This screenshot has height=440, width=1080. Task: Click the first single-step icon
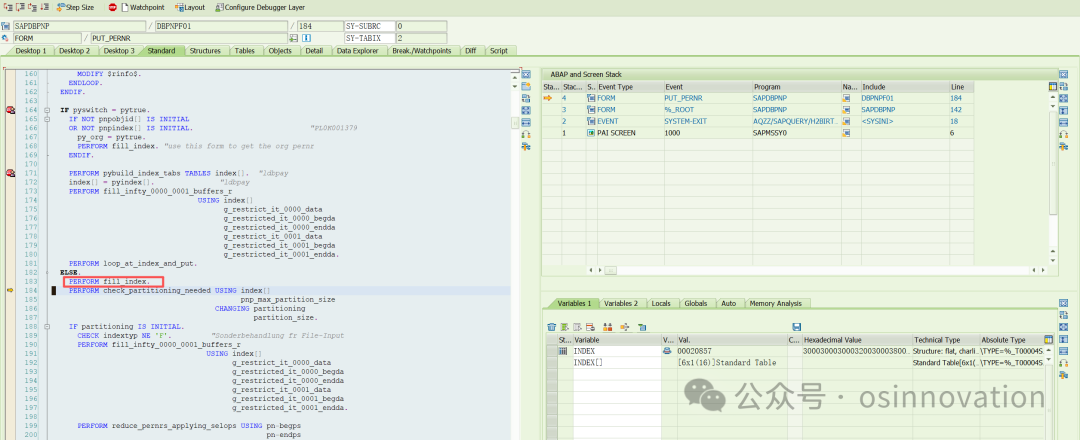7,7
